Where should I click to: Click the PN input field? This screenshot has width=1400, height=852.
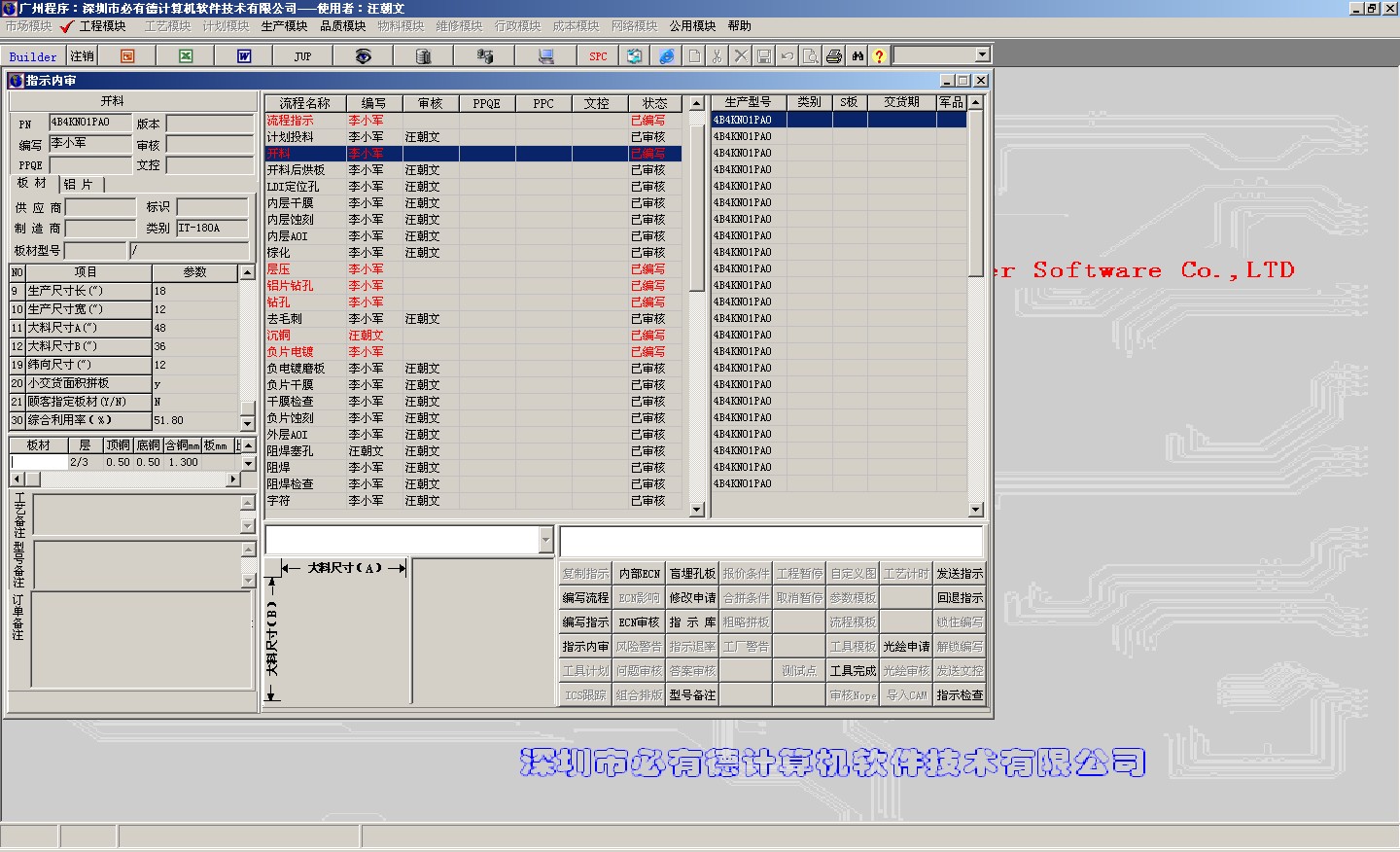point(90,123)
